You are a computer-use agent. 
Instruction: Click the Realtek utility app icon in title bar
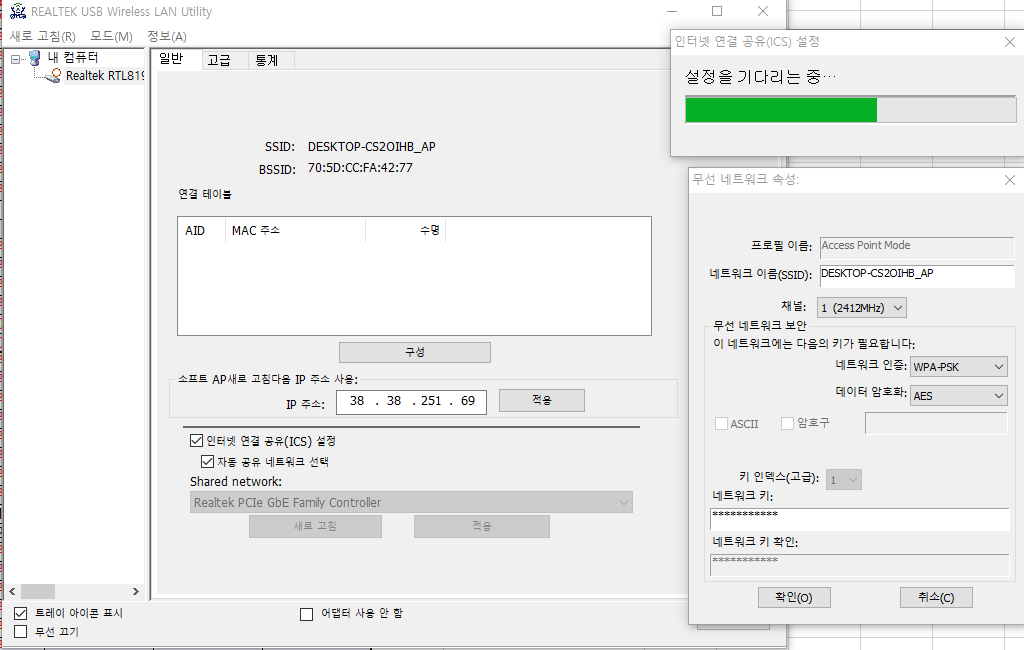(x=18, y=11)
